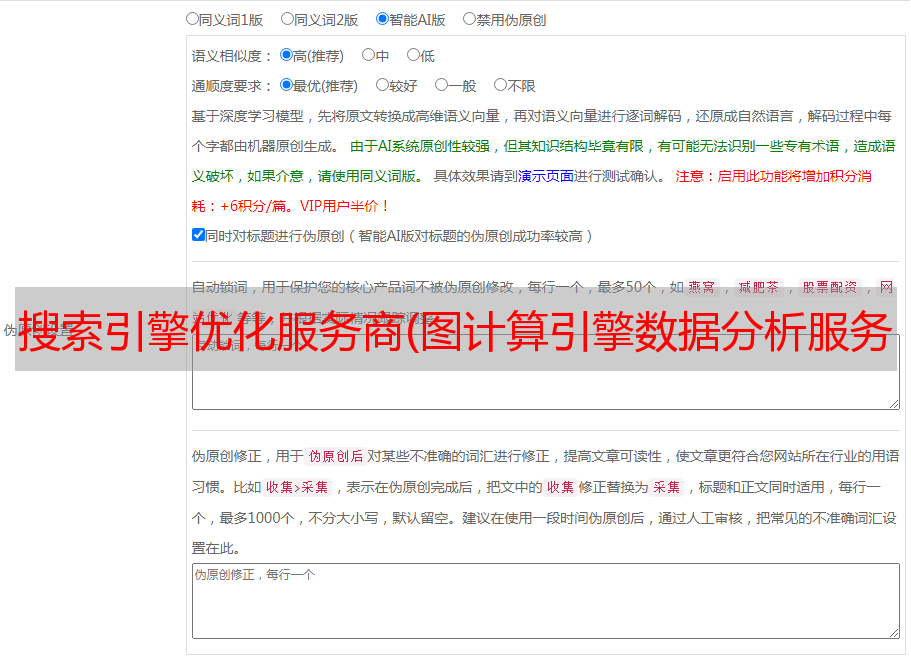Click the 语义相似度 label
This screenshot has height=658, width=911.
pyautogui.click(x=232, y=56)
